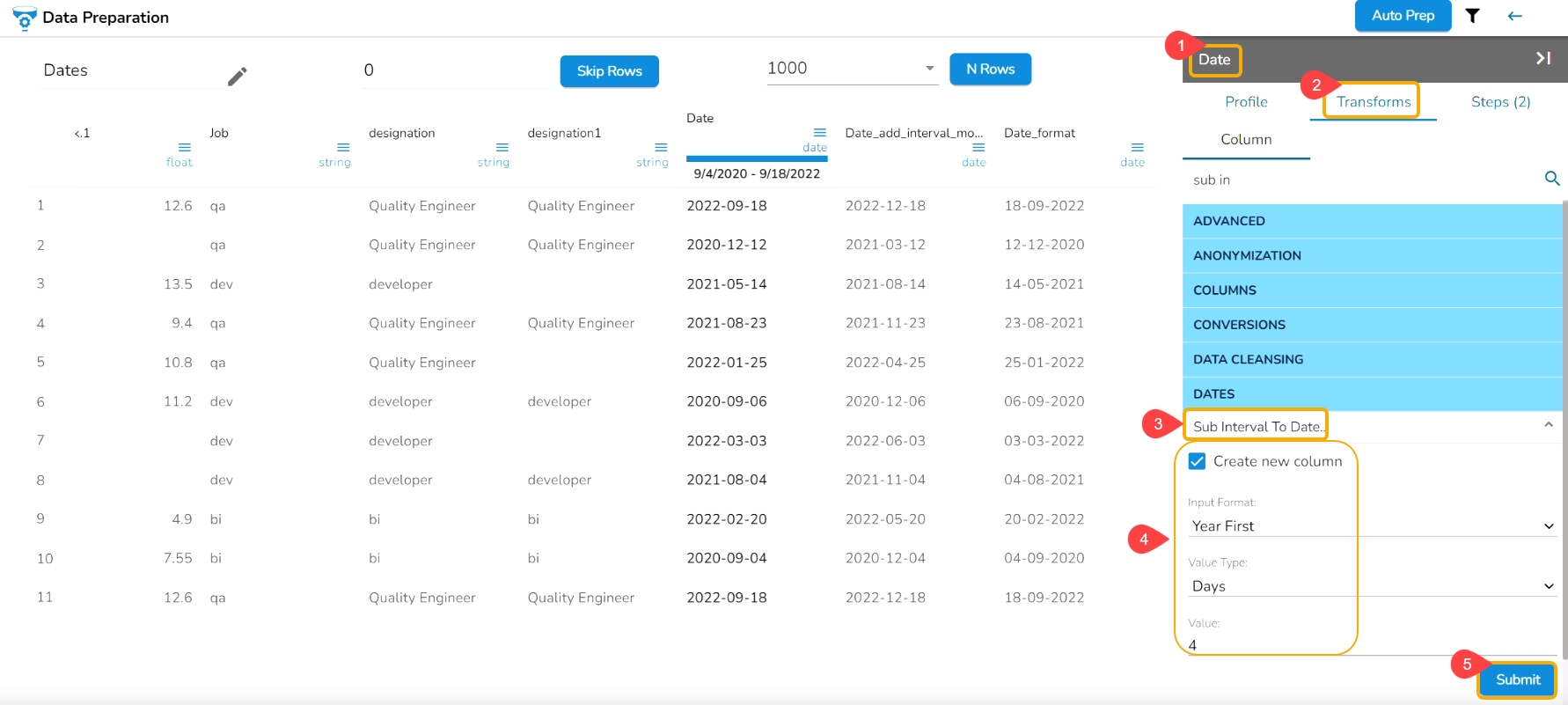Click float cell 4.9
The height and width of the screenshot is (705, 1568).
(182, 519)
